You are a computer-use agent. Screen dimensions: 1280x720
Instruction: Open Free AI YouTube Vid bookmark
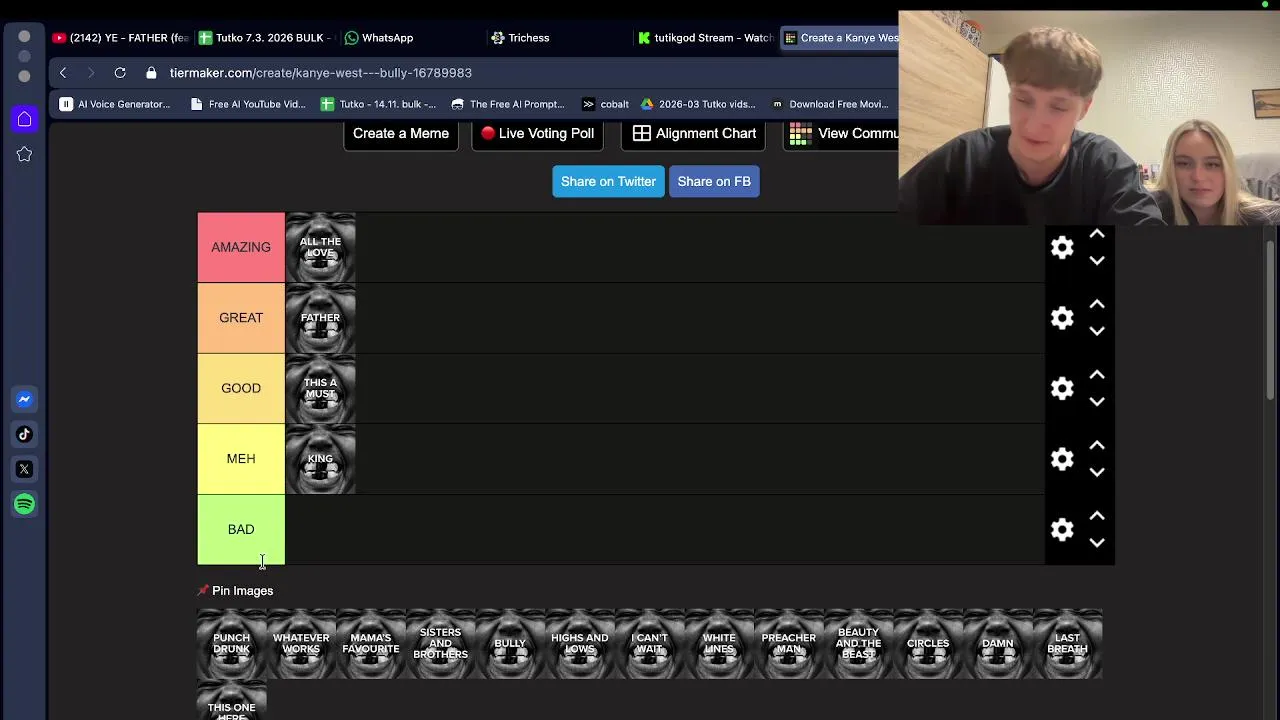(x=248, y=104)
